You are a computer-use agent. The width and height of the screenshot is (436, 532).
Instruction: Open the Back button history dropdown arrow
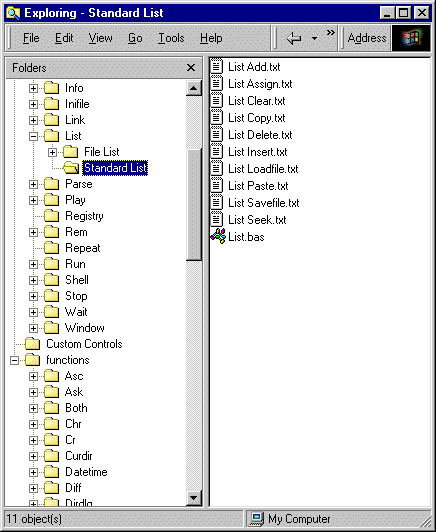point(315,38)
